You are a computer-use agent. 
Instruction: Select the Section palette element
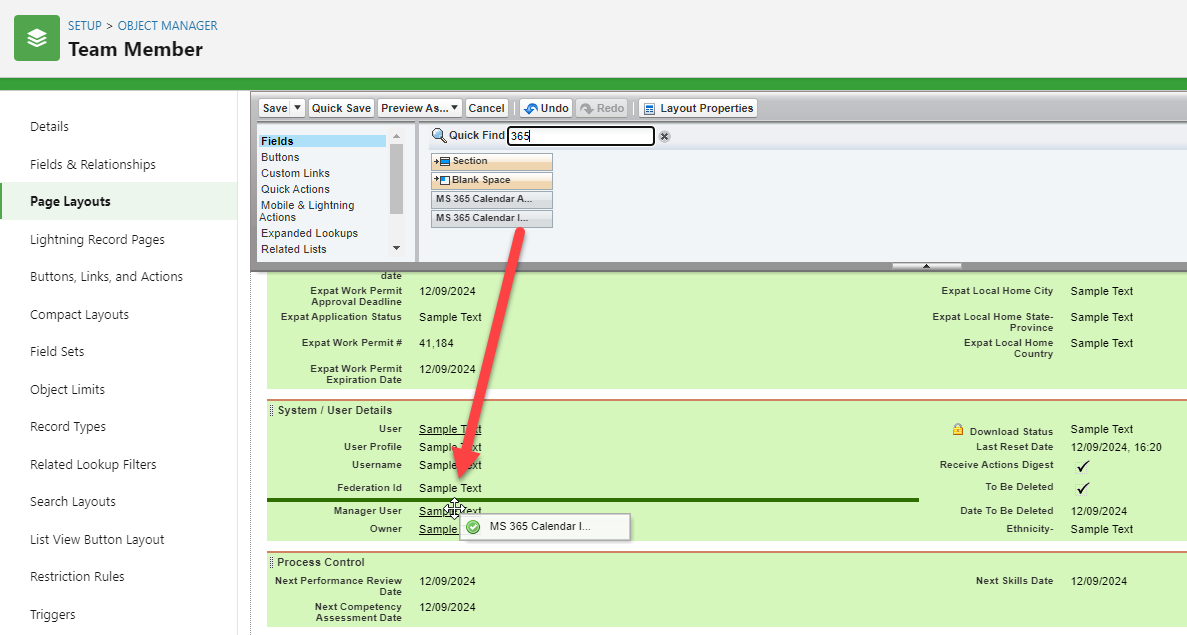click(x=491, y=161)
